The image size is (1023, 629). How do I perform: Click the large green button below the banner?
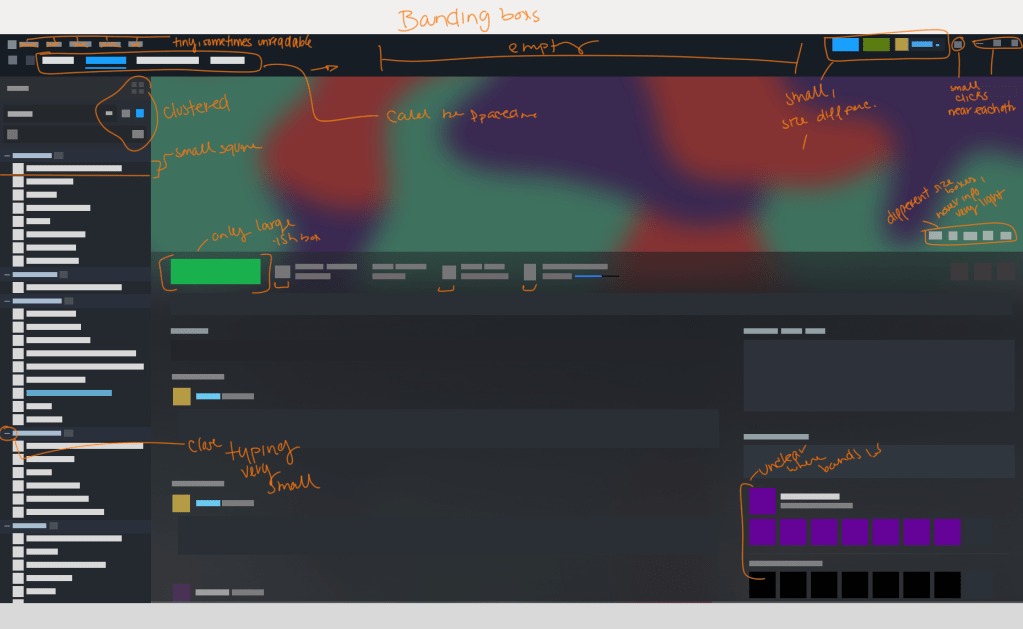[215, 271]
